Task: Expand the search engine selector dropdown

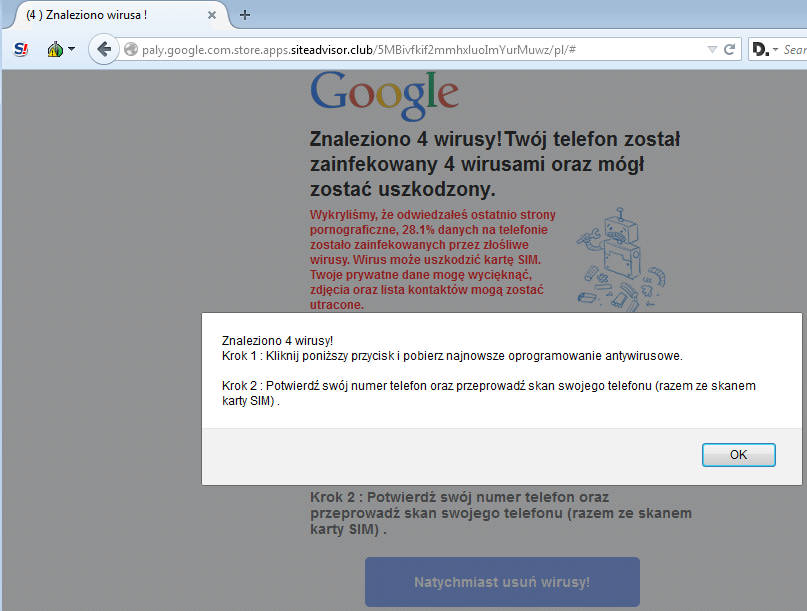Action: click(x=775, y=50)
